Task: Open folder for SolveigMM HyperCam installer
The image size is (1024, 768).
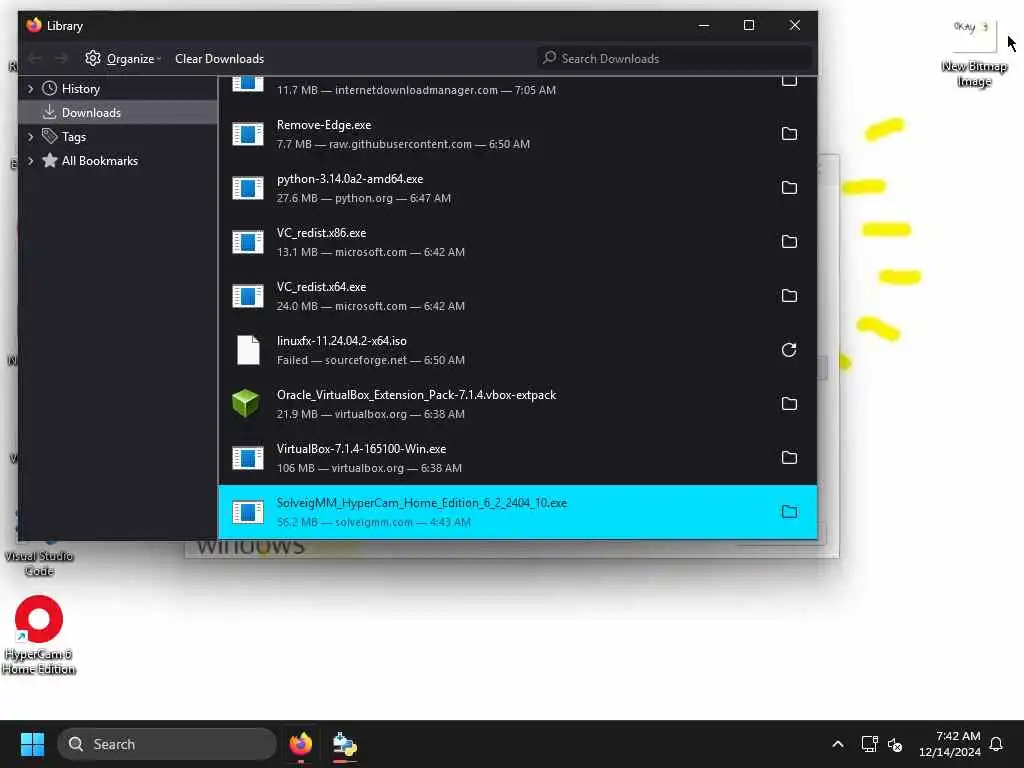Action: 789,512
